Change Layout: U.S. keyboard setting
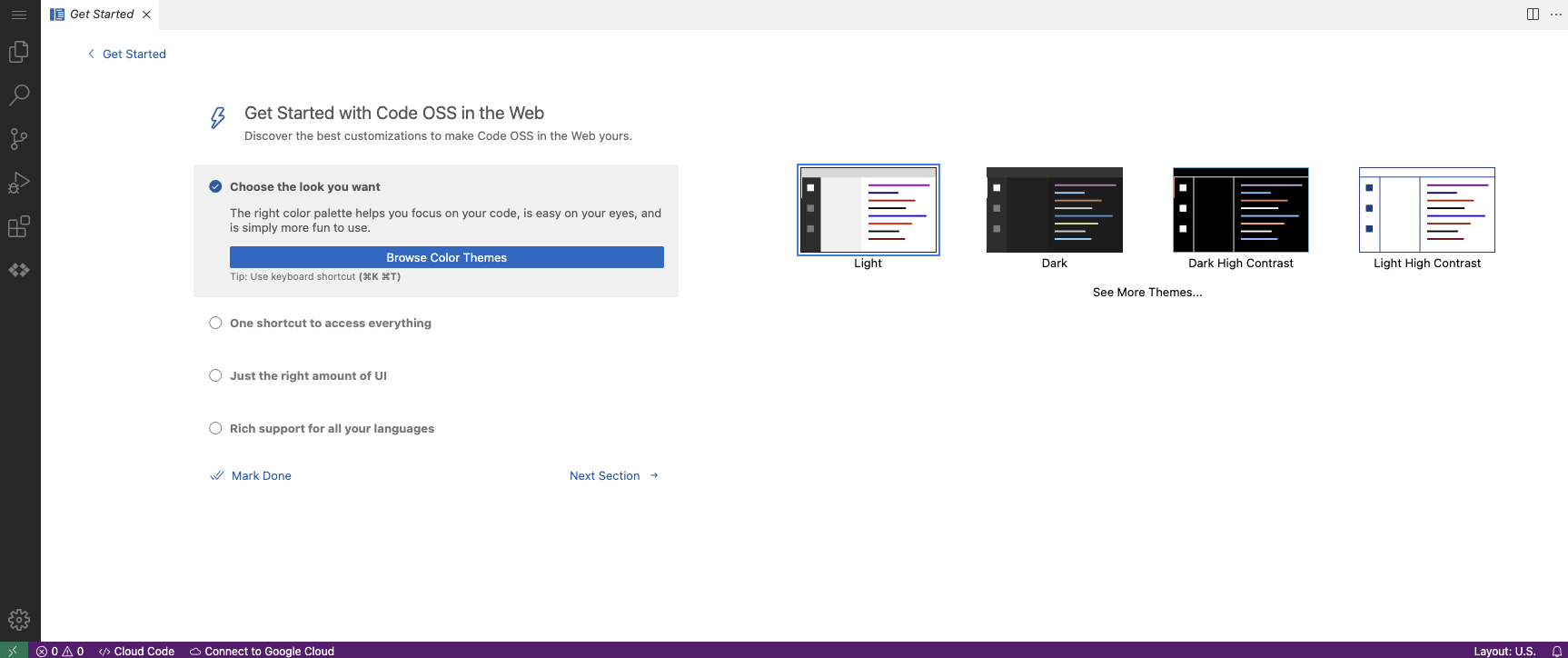Viewport: 1568px width, 658px height. coord(1504,651)
